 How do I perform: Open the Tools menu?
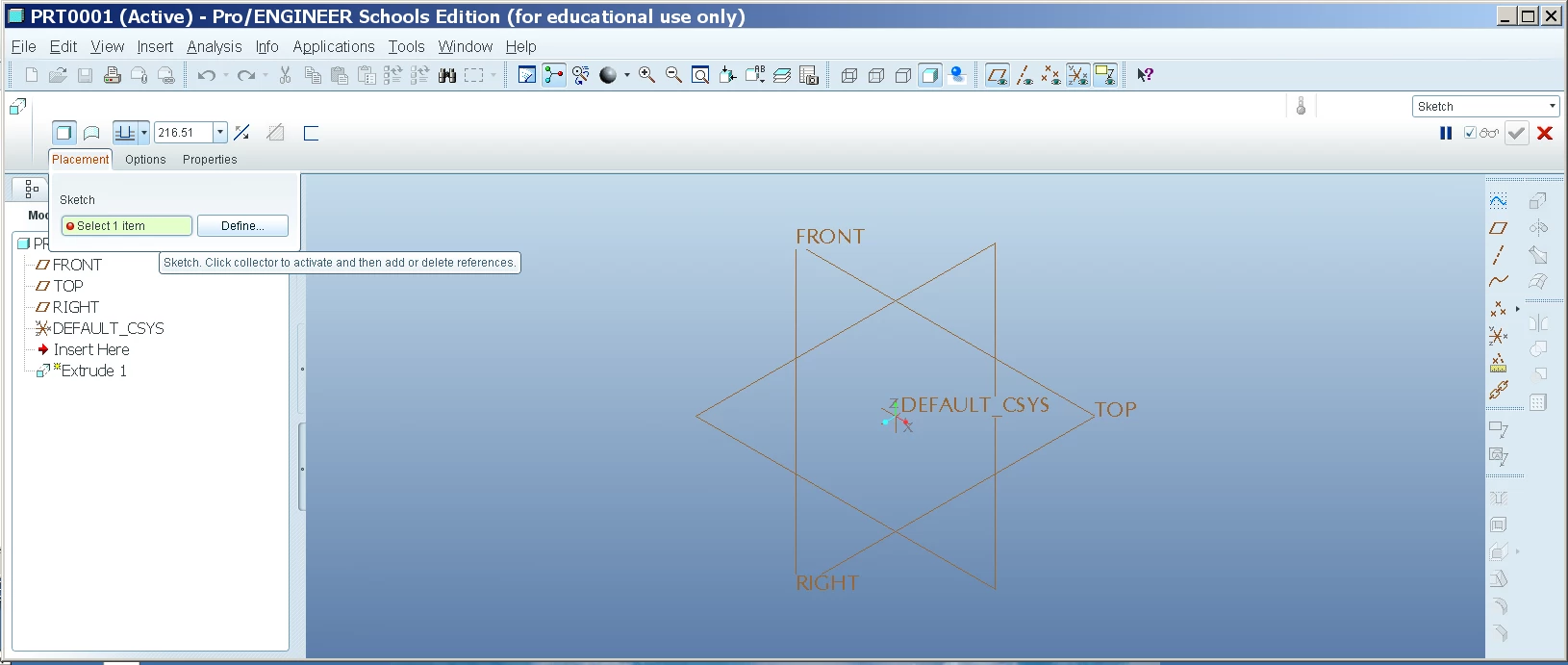coord(406,46)
